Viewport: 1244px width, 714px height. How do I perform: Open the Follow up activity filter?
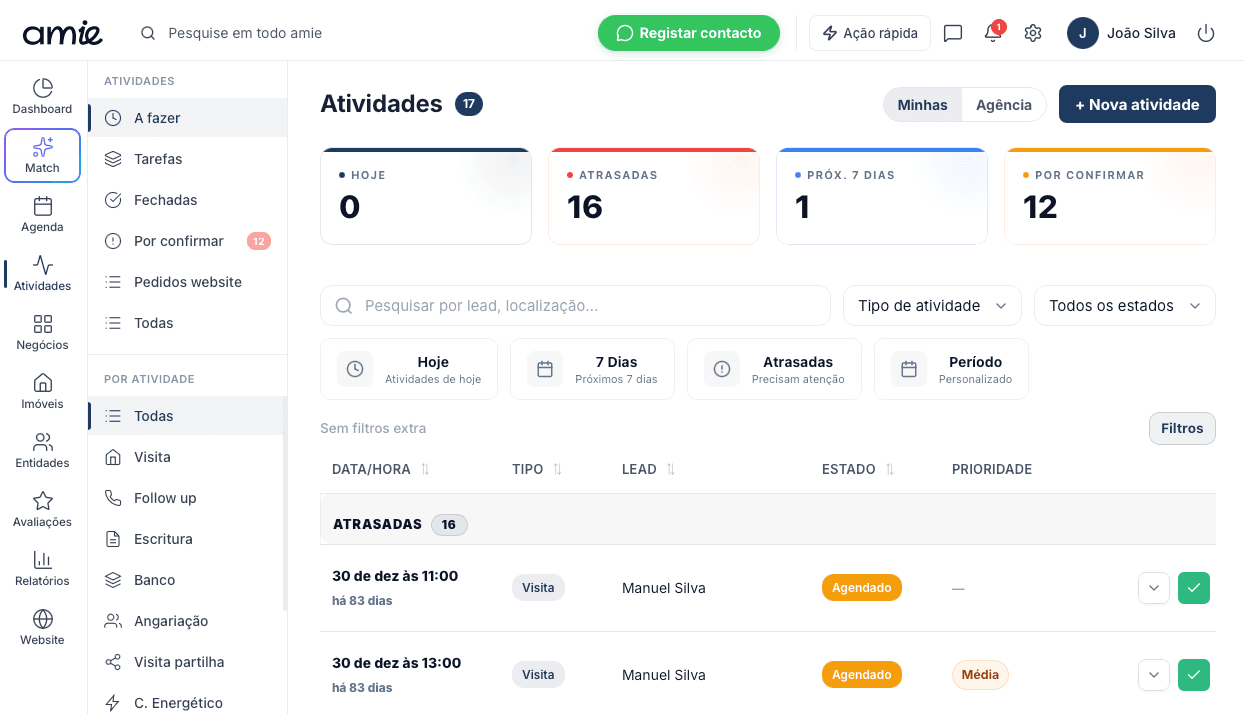click(165, 498)
